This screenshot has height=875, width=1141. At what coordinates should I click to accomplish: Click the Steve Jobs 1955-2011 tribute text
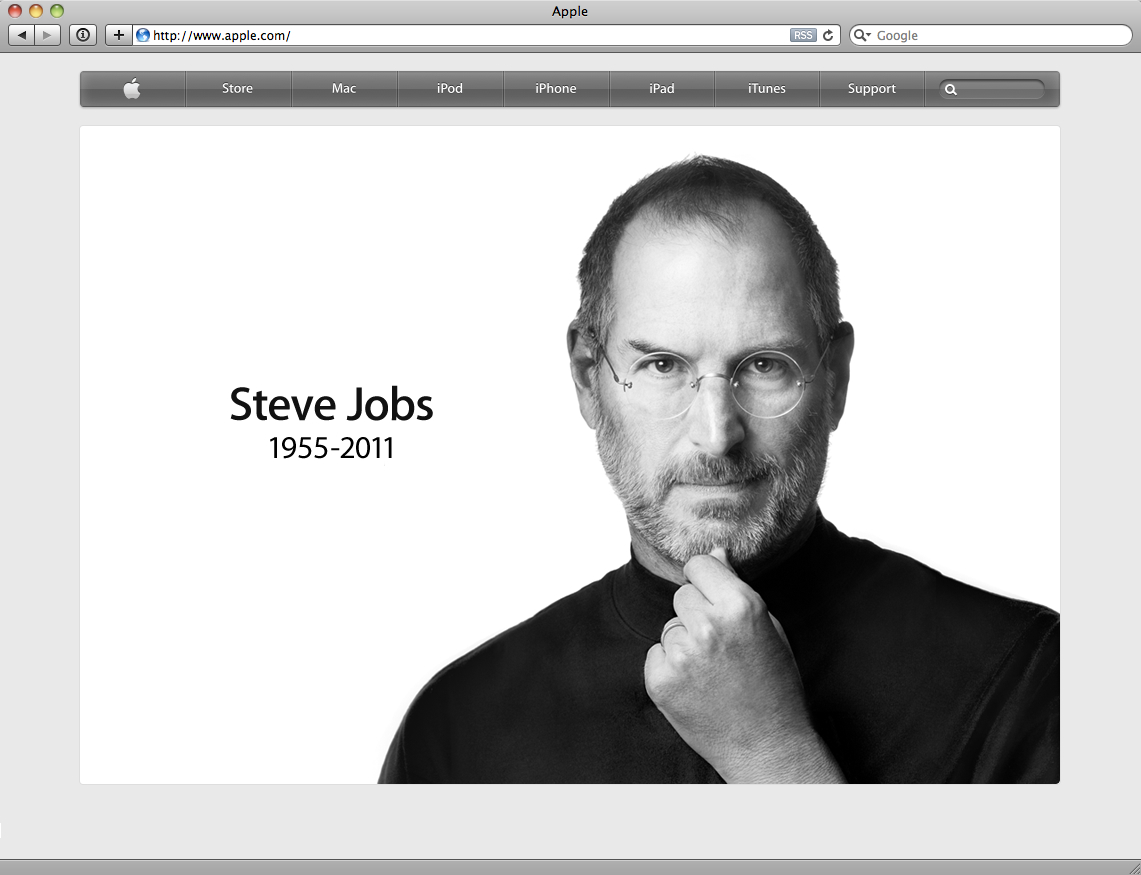332,422
